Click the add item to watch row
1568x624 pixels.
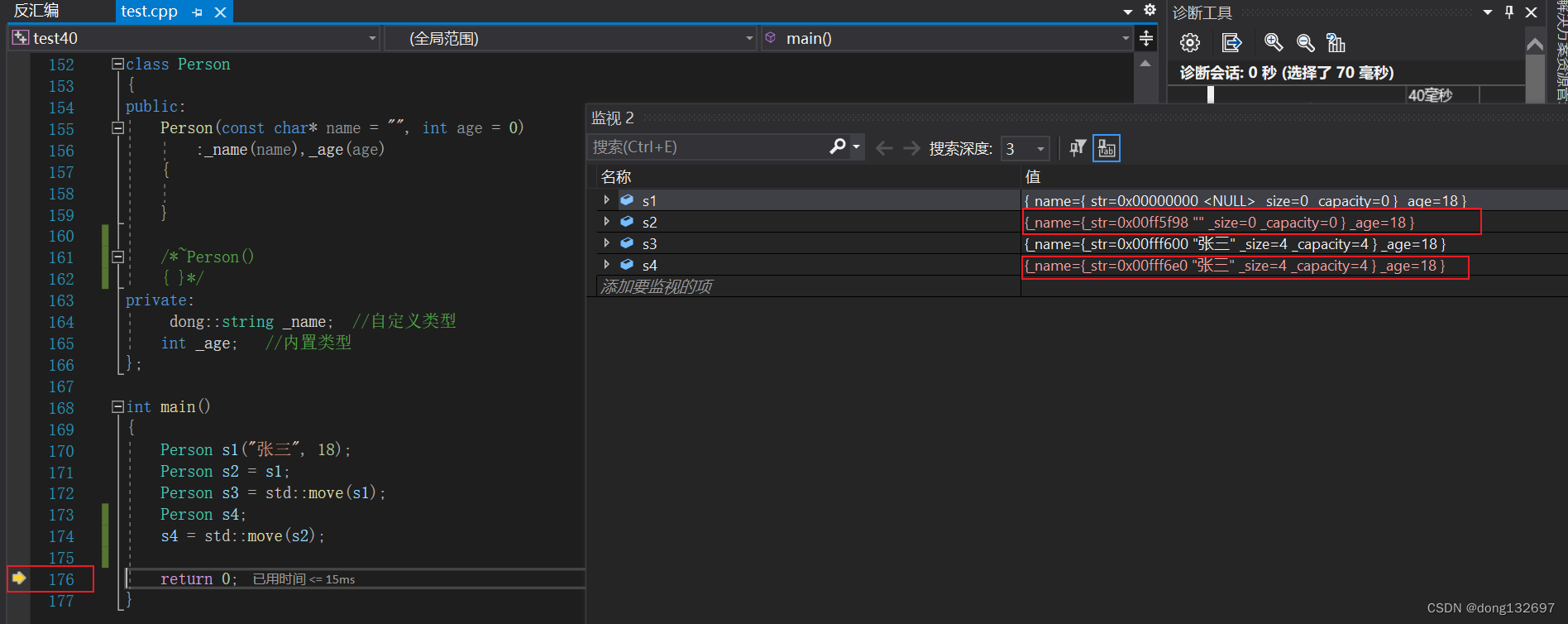click(807, 286)
